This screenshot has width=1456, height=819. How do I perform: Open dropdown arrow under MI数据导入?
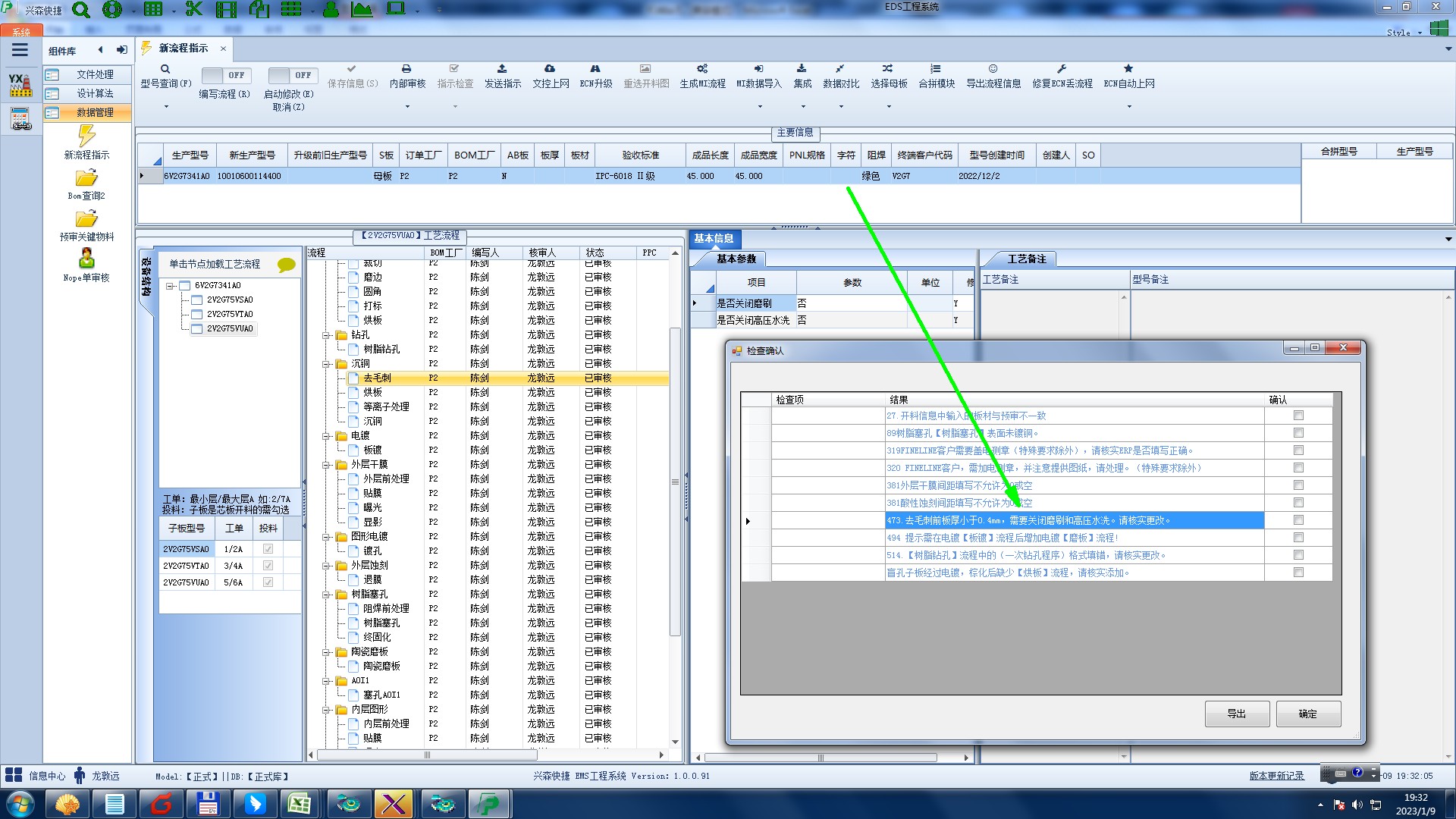click(x=759, y=106)
